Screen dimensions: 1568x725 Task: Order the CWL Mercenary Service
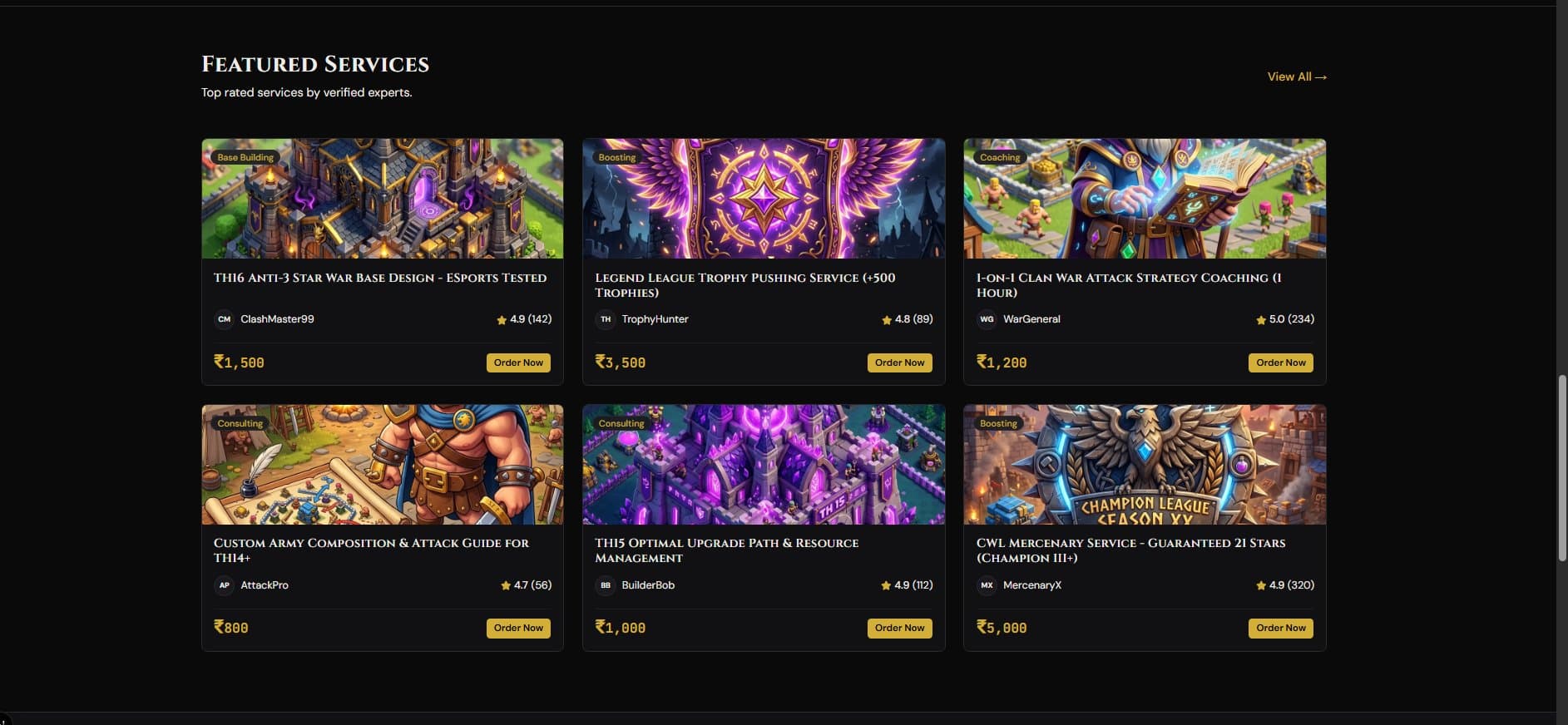(1281, 628)
